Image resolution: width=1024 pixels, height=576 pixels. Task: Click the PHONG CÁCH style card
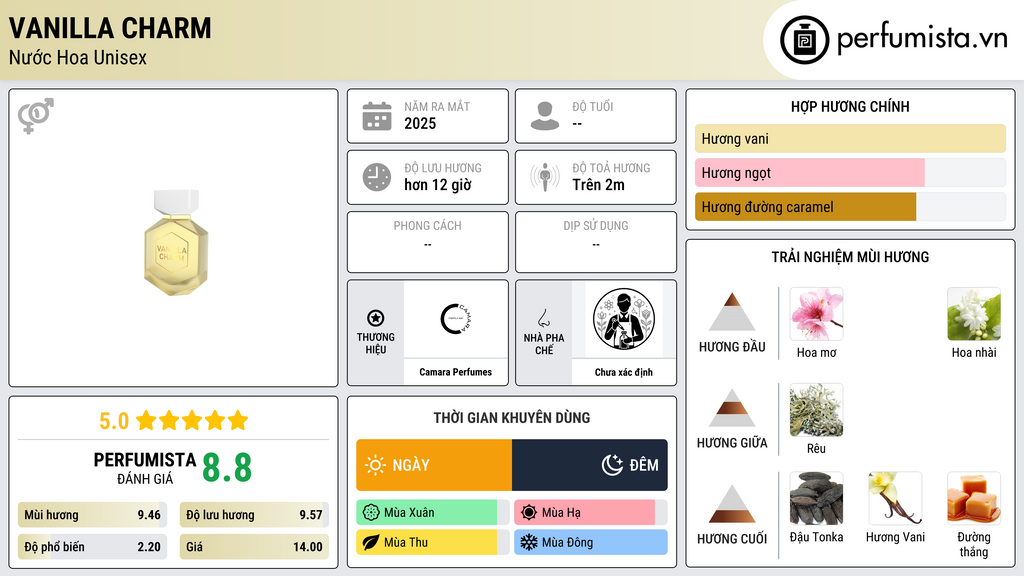coord(428,242)
